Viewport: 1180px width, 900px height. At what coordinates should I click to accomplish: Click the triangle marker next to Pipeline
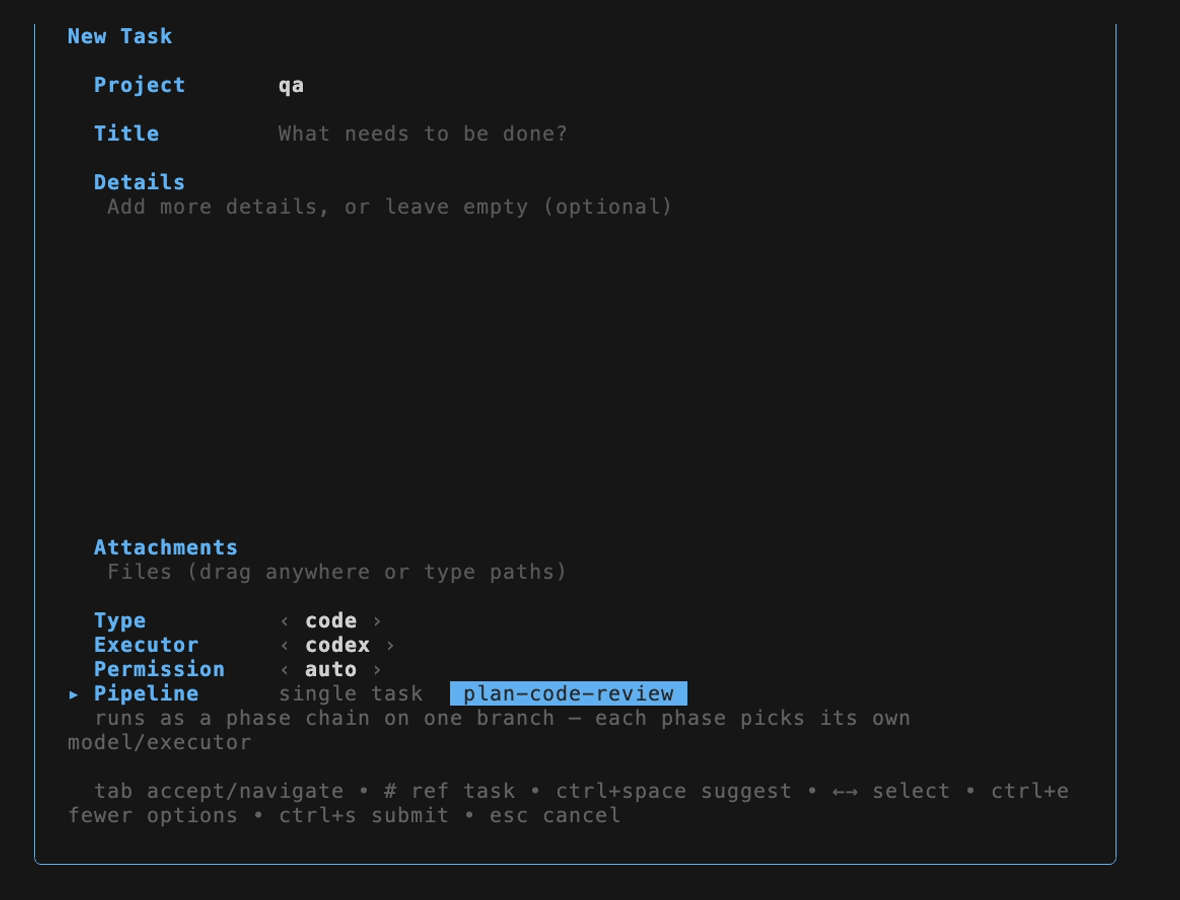pos(73,694)
